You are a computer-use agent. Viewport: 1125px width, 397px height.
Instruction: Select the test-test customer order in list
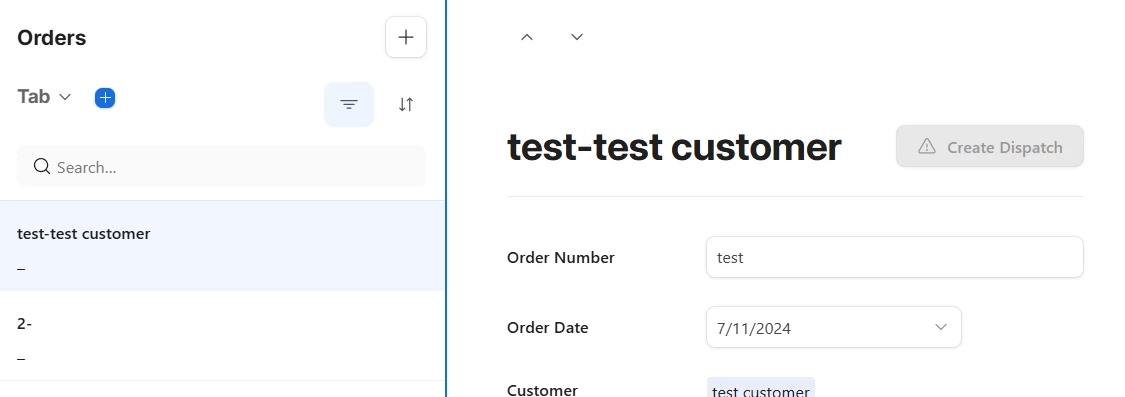click(x=222, y=246)
